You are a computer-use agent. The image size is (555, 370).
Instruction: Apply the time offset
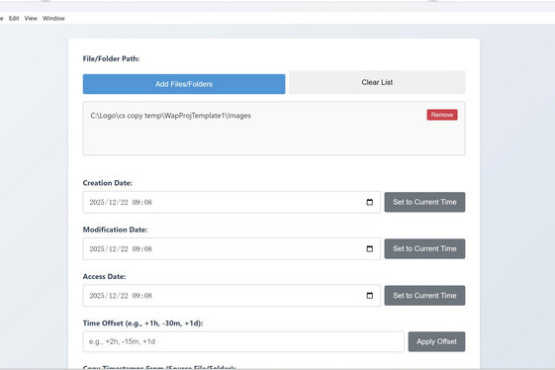[436, 342]
